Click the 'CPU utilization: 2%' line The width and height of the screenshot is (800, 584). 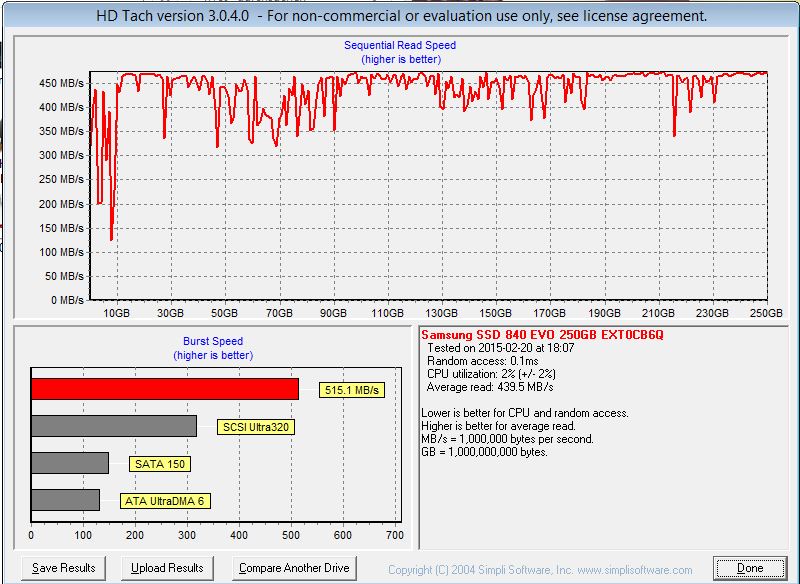[491, 374]
